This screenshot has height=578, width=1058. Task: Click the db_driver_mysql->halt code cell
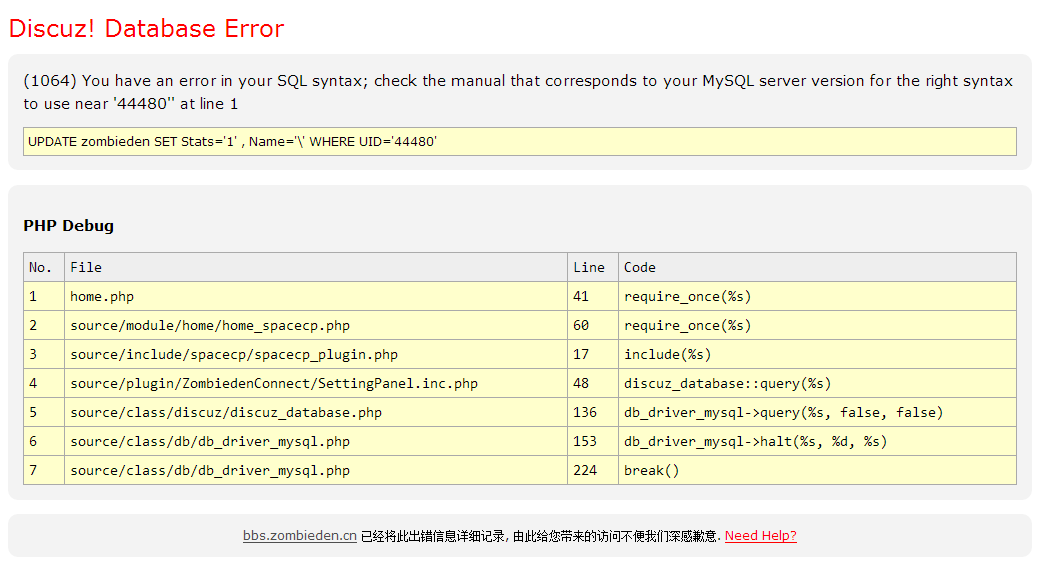pyautogui.click(x=817, y=441)
